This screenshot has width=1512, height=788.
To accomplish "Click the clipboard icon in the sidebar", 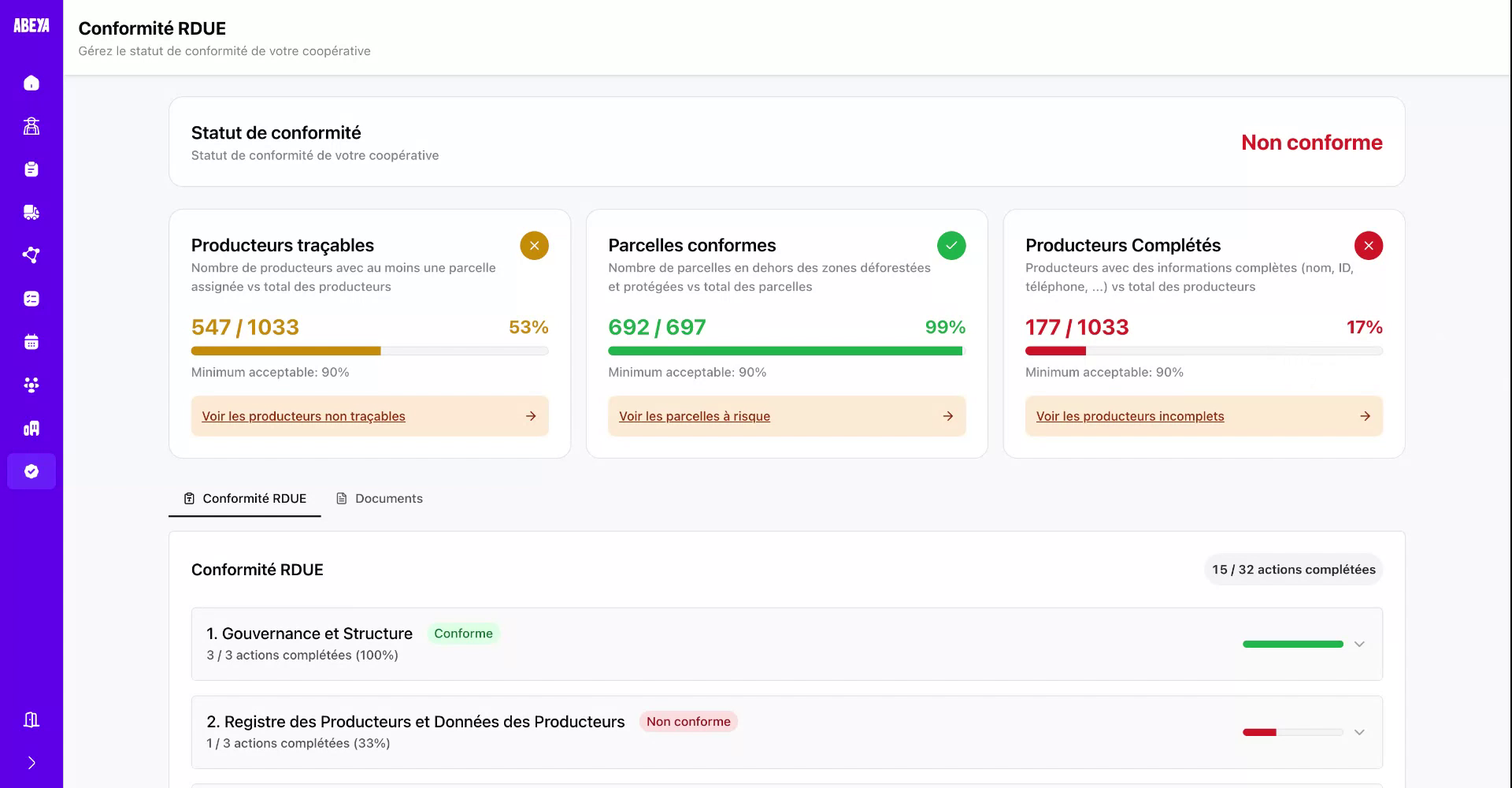I will tap(31, 169).
